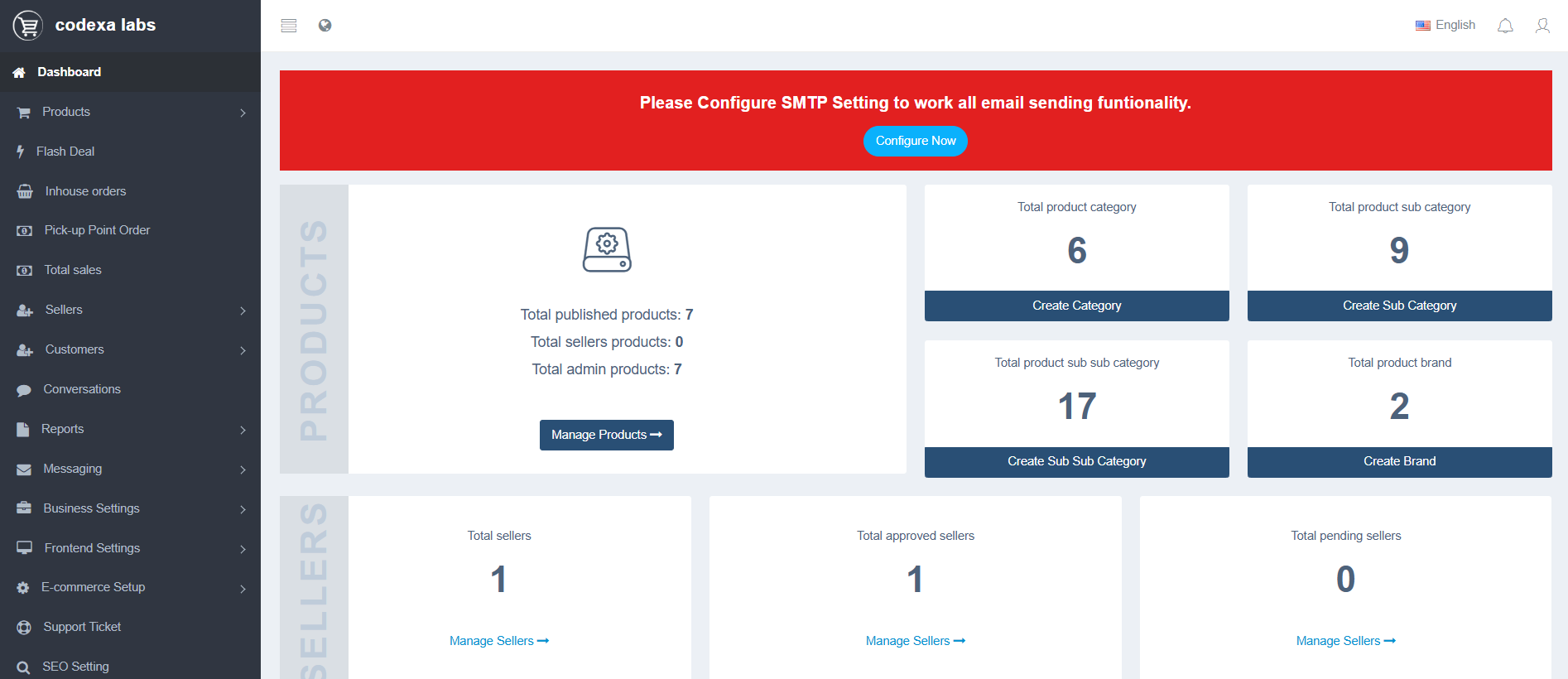The width and height of the screenshot is (1568, 679).
Task: Click the hamburger menu icon to collapse sidebar
Action: tap(288, 26)
